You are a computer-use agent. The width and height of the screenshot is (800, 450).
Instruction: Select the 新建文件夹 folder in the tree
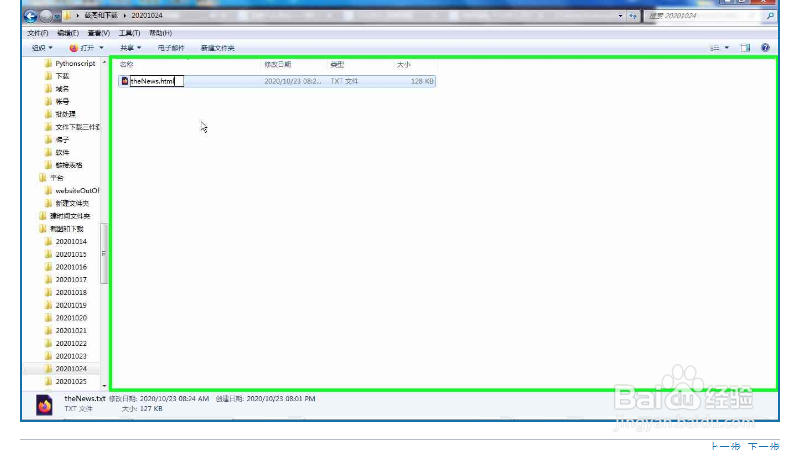coord(72,204)
